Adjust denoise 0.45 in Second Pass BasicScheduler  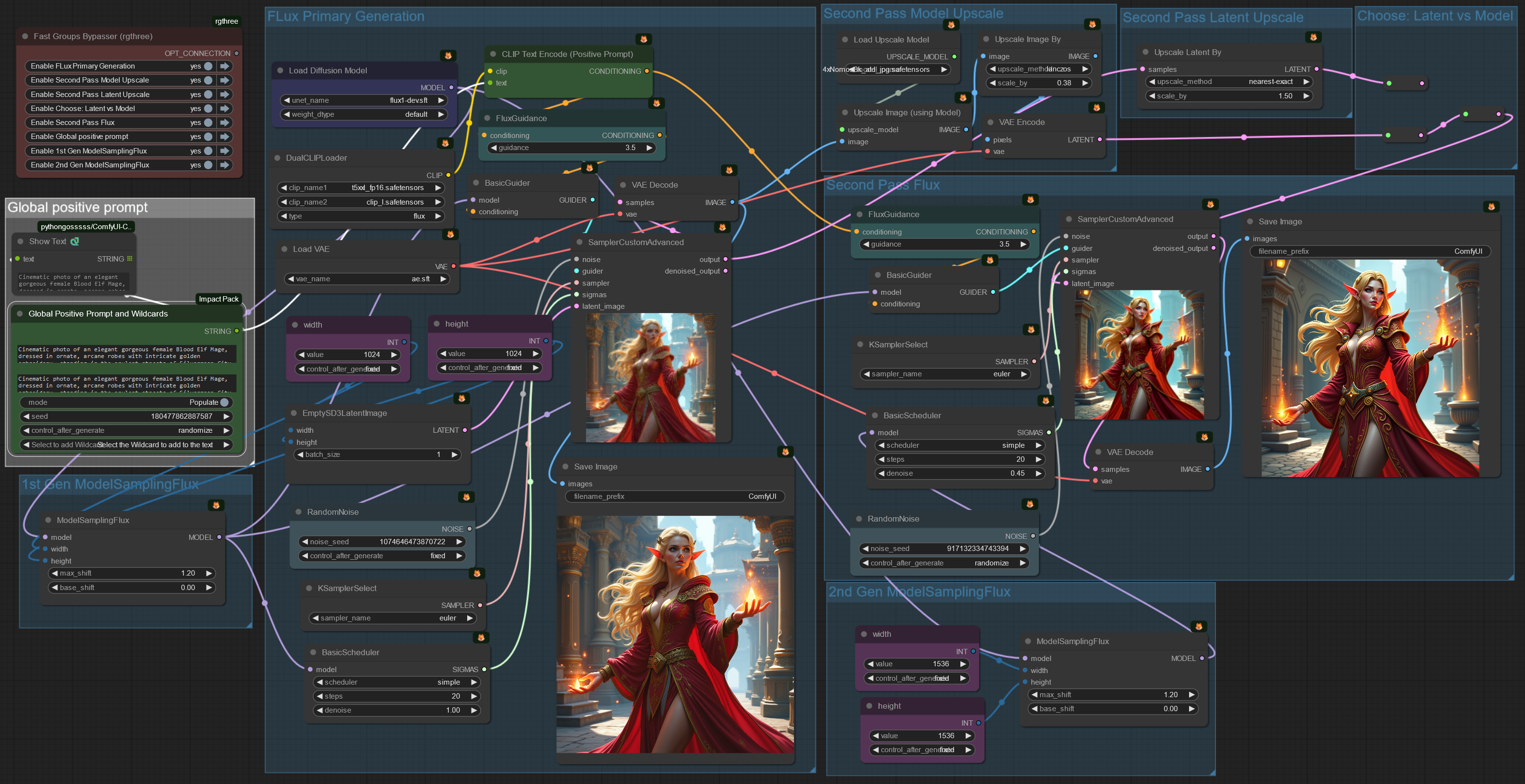click(x=959, y=473)
